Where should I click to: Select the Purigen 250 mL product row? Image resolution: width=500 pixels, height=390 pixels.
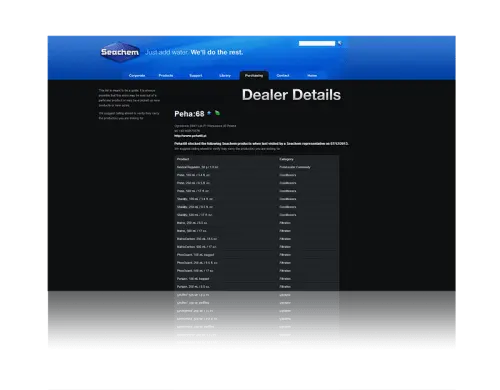[x=257, y=287]
